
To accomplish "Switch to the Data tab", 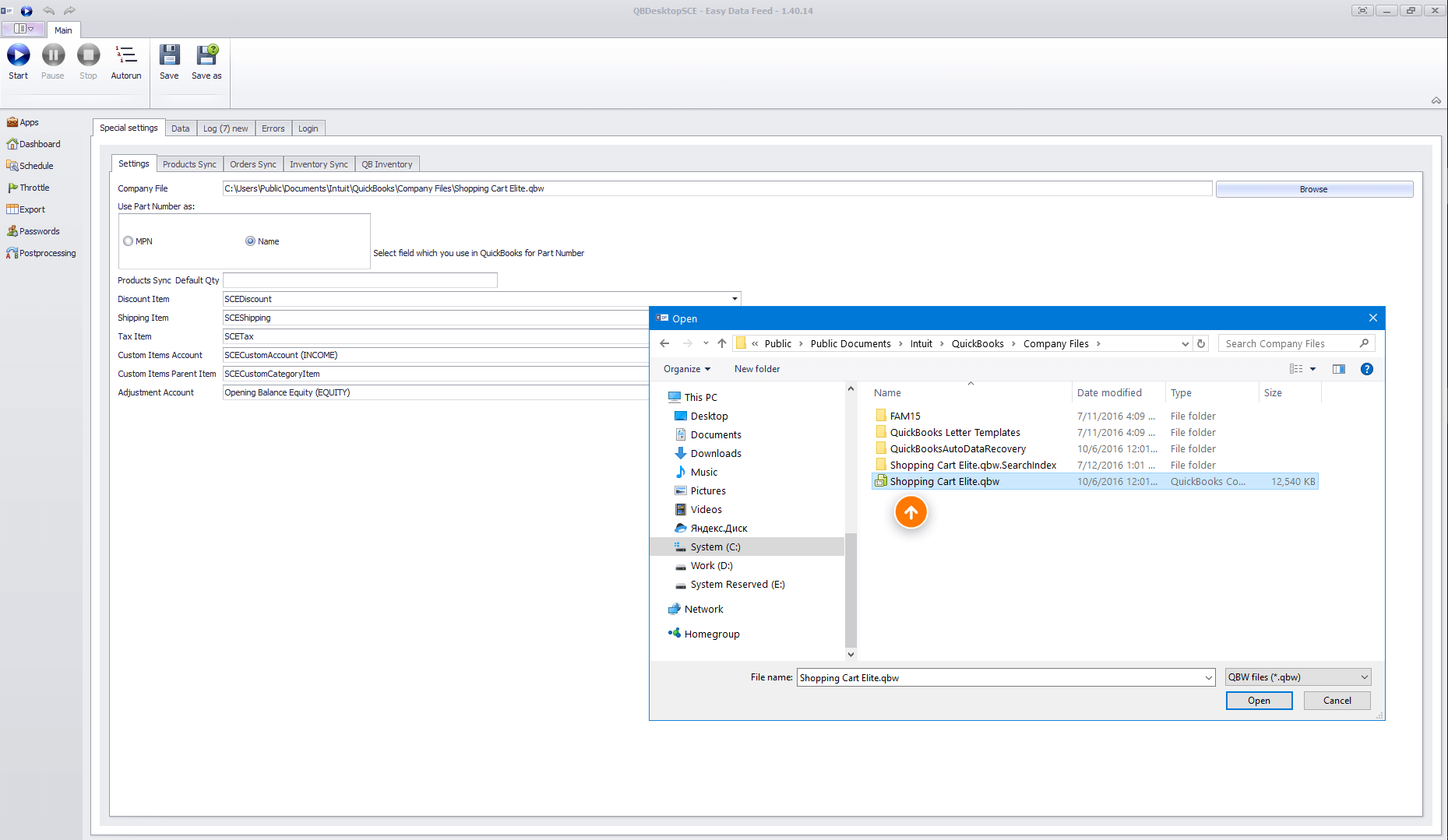I will click(181, 128).
